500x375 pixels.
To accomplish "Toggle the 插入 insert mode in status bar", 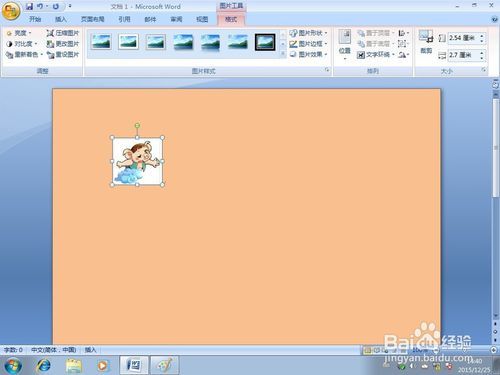I will [90, 350].
